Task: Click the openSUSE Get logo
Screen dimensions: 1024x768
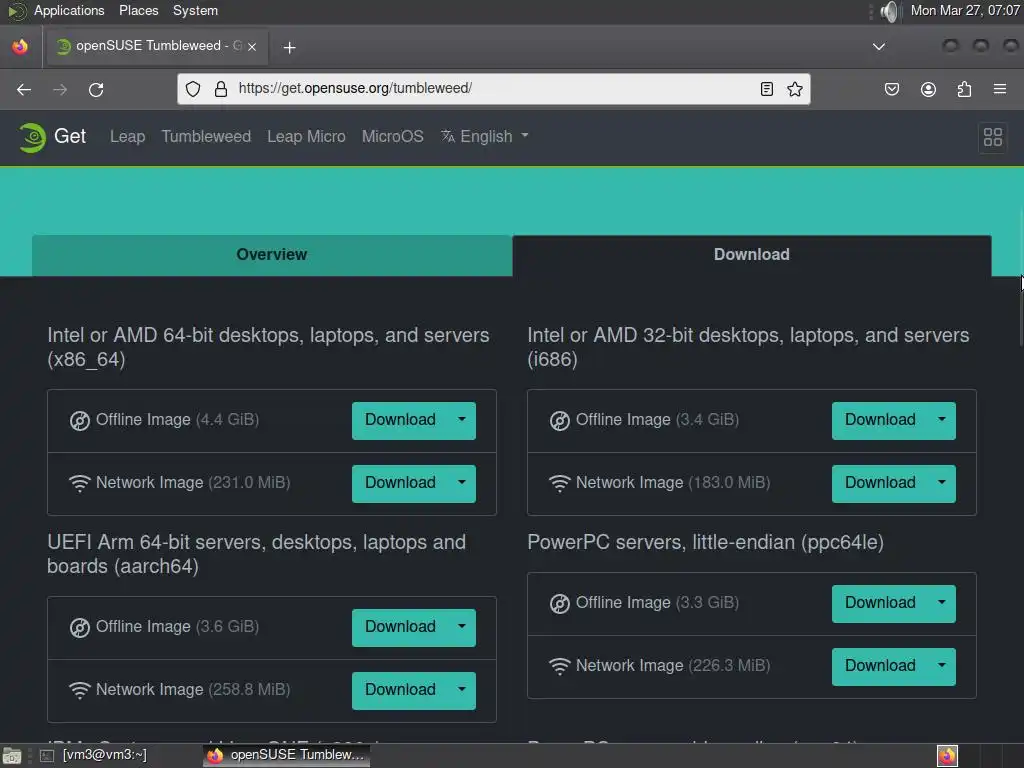Action: coord(52,136)
